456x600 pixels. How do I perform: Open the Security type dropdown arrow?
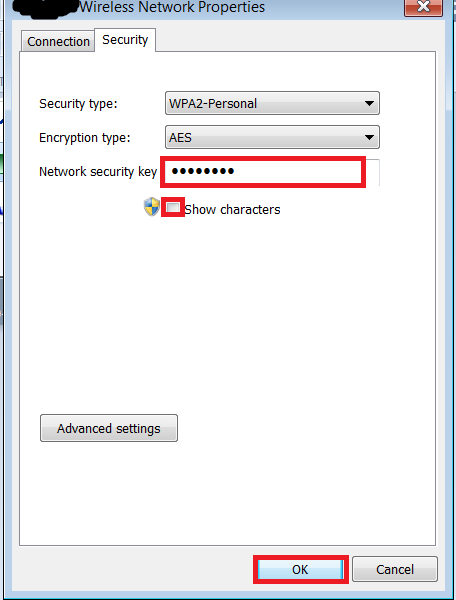pyautogui.click(x=369, y=103)
